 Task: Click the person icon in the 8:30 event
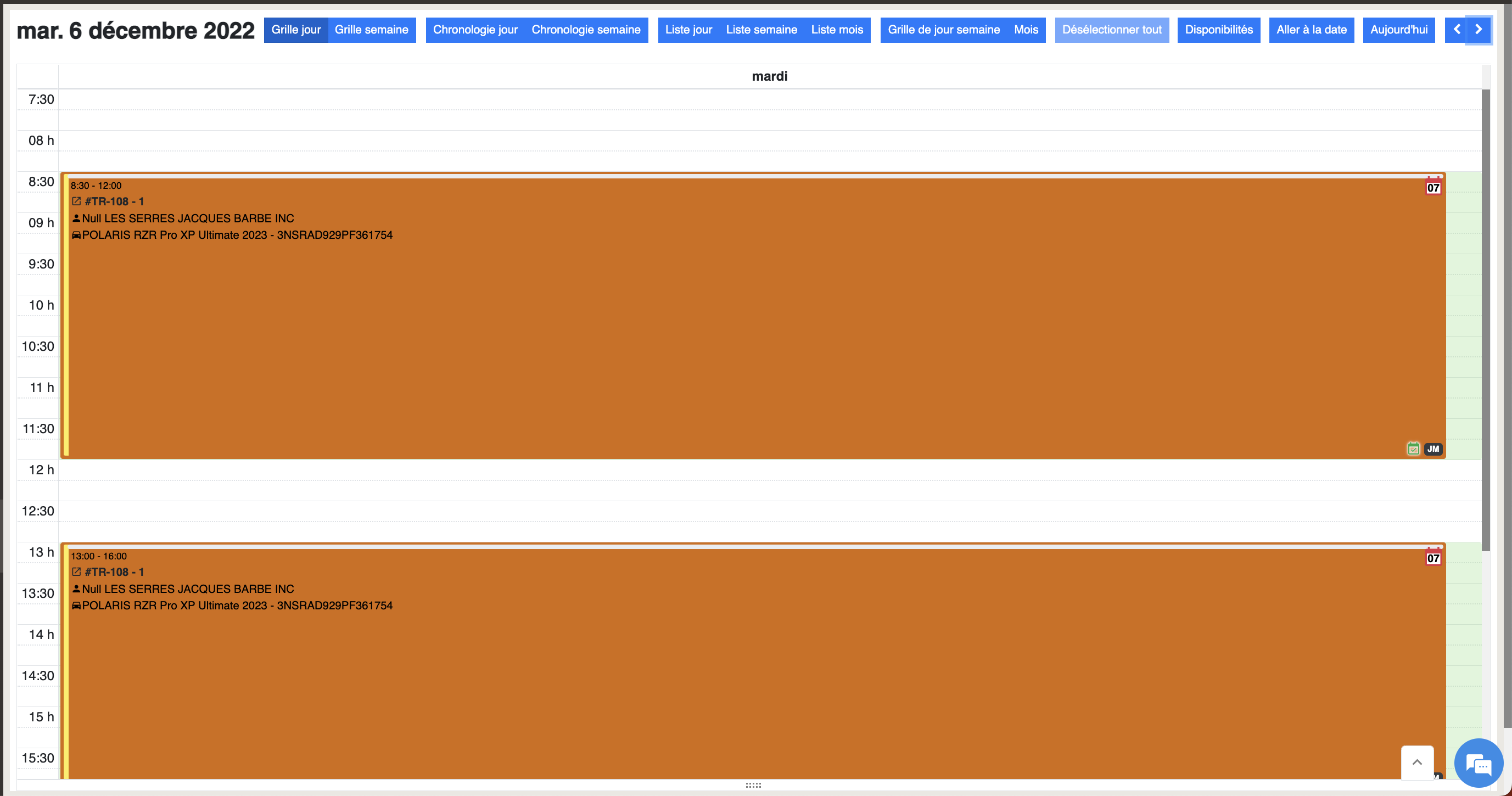76,218
